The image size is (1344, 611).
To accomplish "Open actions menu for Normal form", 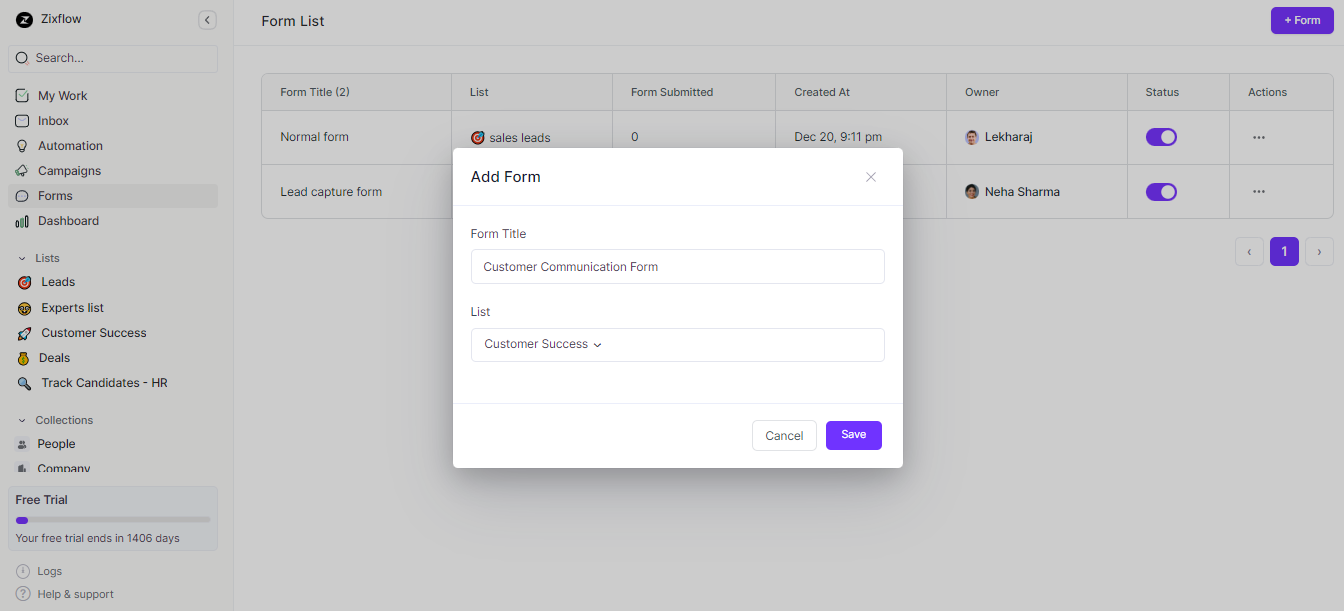I will pyautogui.click(x=1258, y=136).
